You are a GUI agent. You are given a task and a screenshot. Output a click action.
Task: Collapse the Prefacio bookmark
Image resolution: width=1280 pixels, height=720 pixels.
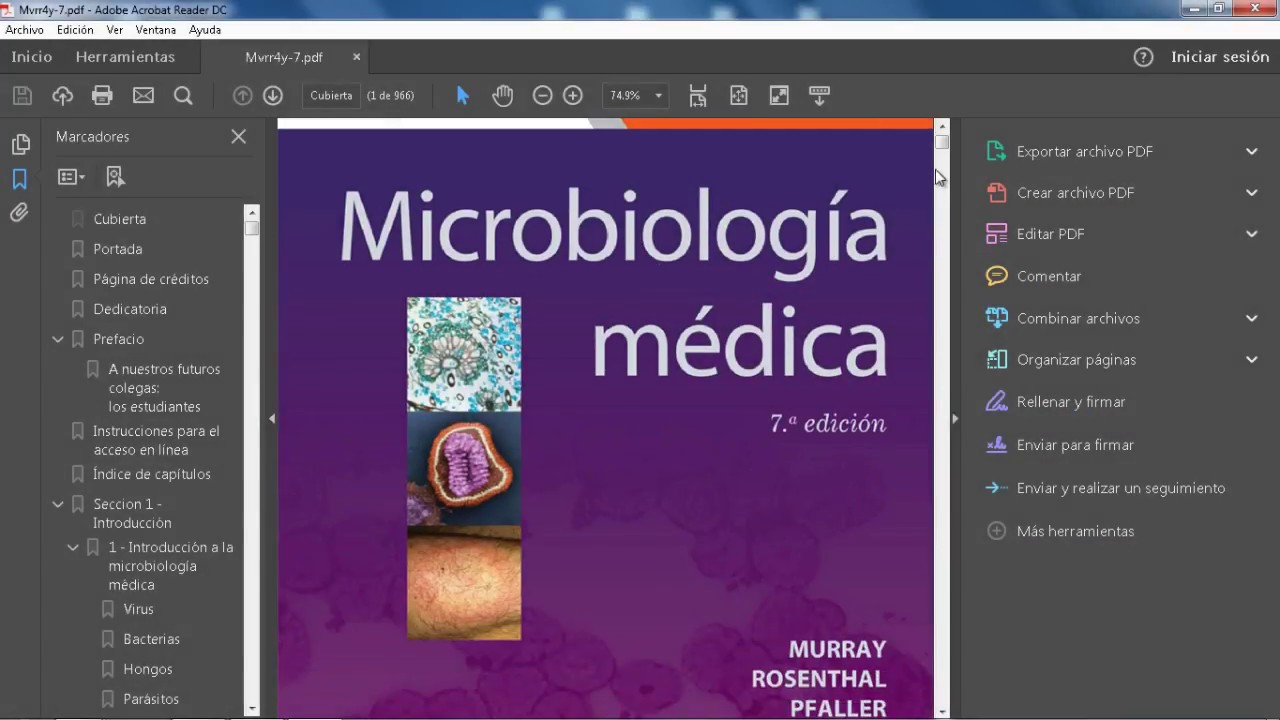point(58,339)
